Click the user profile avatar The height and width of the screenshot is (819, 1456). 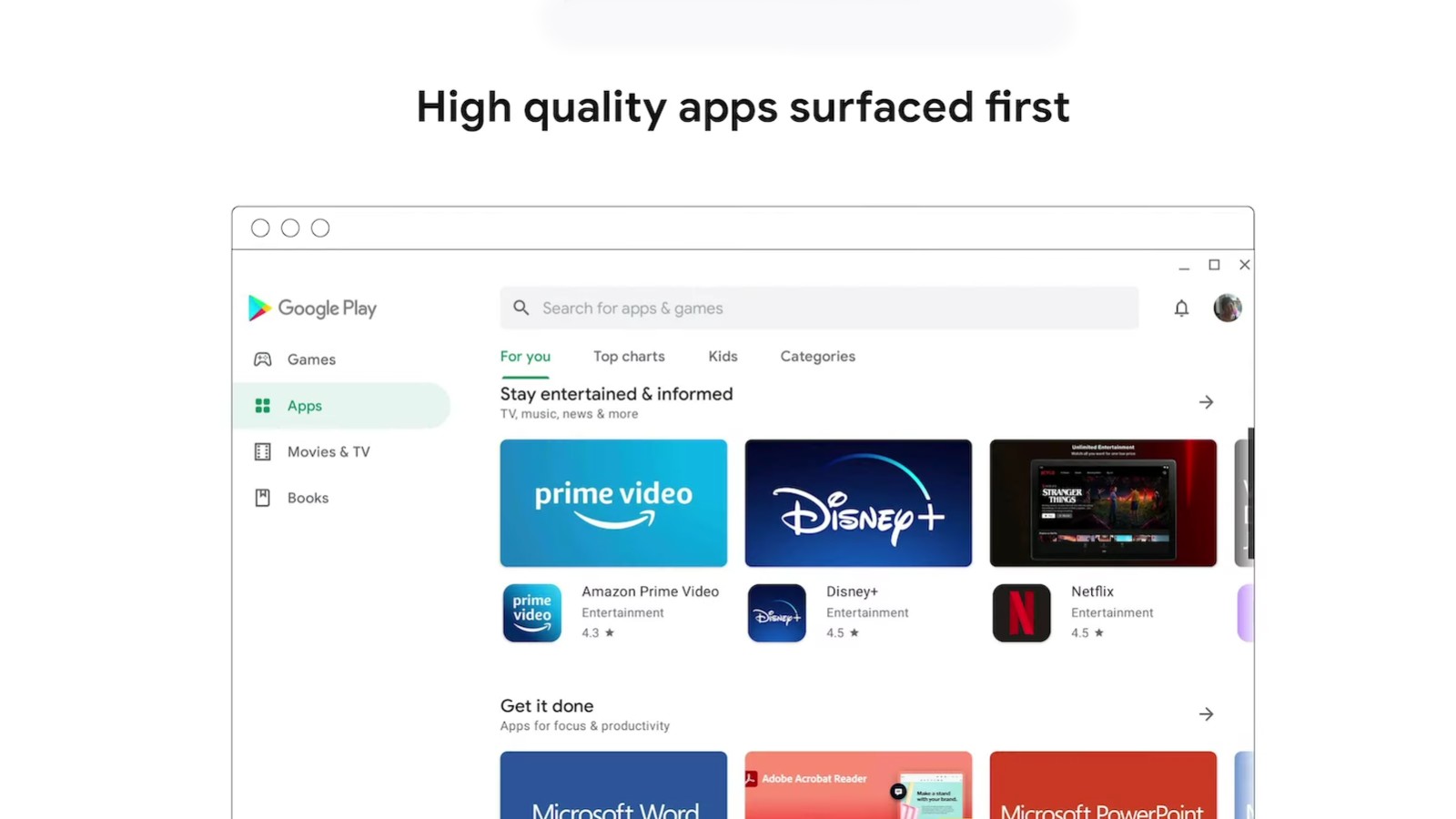(x=1227, y=308)
